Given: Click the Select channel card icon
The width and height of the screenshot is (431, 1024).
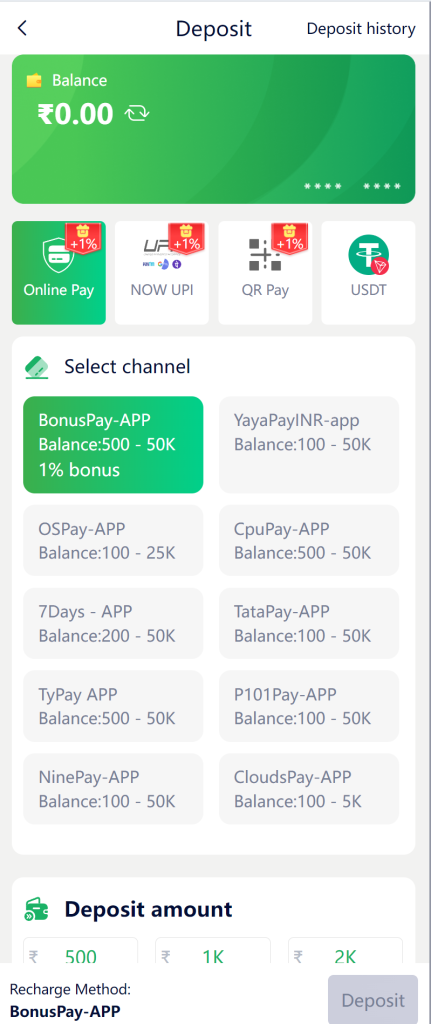Looking at the screenshot, I should click(x=37, y=367).
